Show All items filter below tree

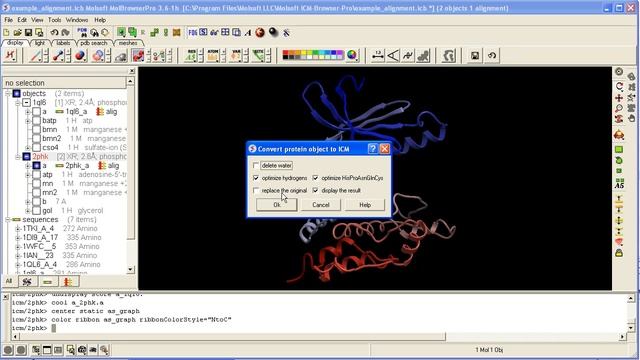tap(9, 281)
